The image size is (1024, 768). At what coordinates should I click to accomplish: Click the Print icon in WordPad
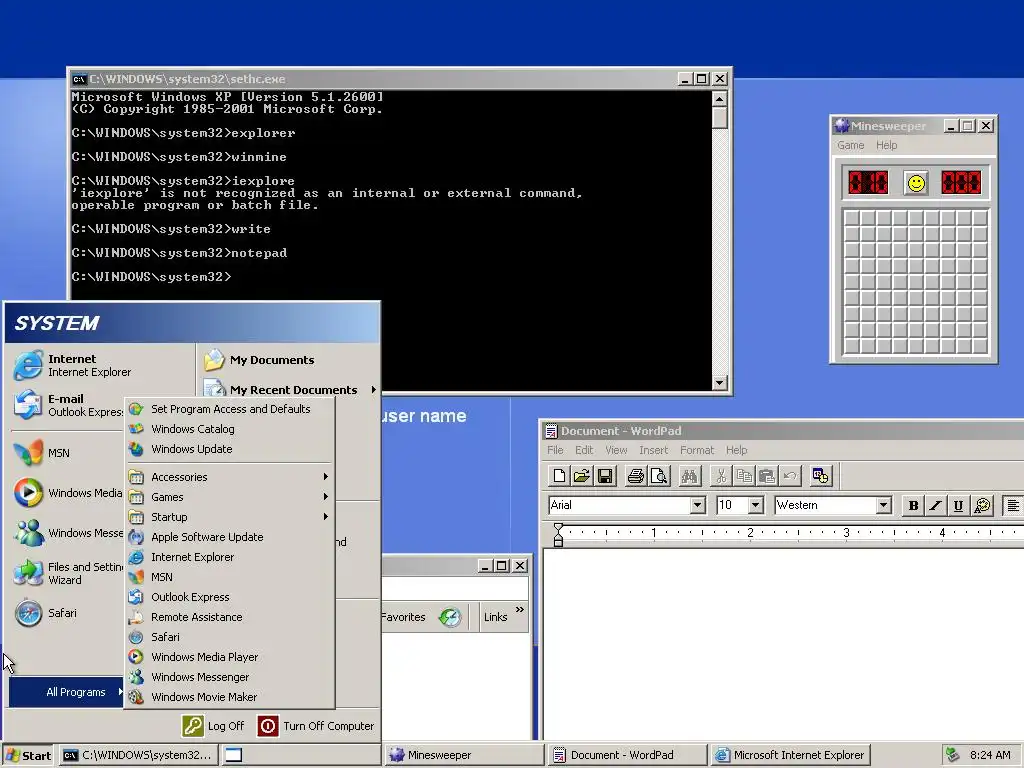tap(635, 476)
